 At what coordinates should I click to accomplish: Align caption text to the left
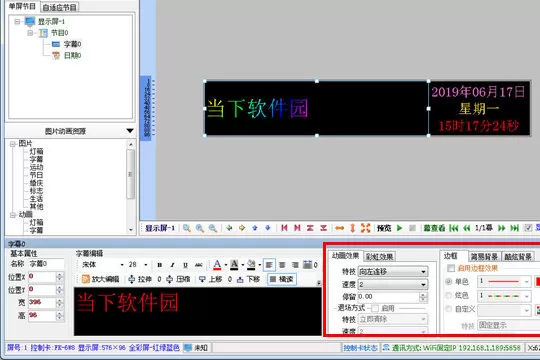(269, 265)
